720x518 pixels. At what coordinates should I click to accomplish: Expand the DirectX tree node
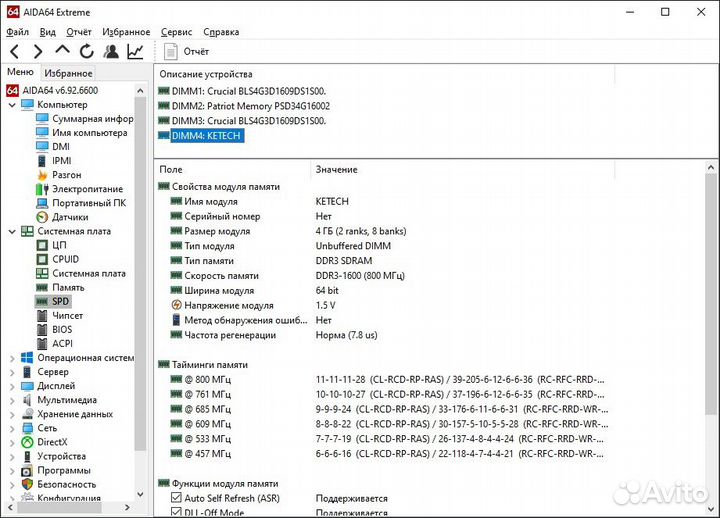(12, 443)
